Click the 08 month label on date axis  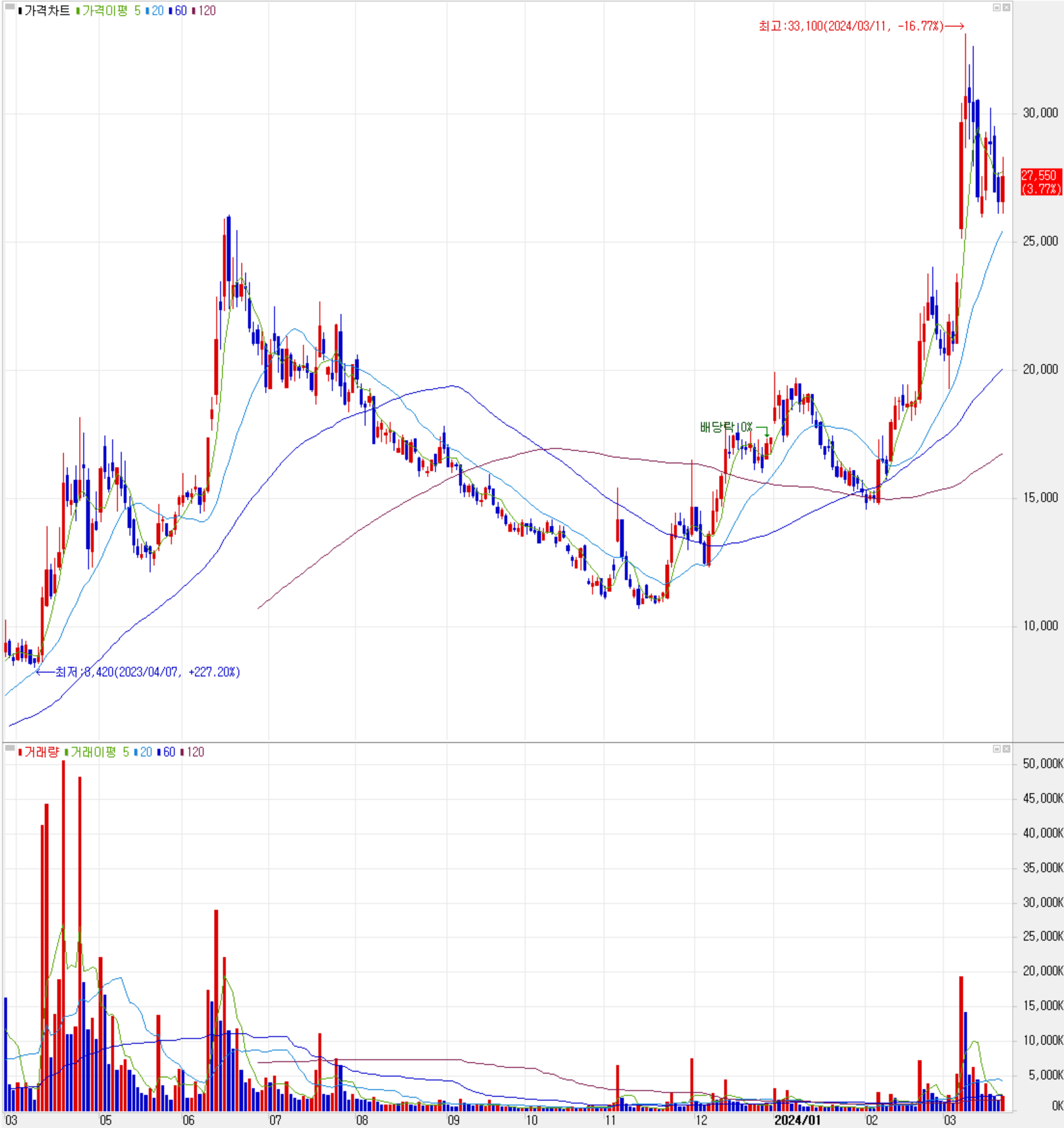click(362, 1120)
